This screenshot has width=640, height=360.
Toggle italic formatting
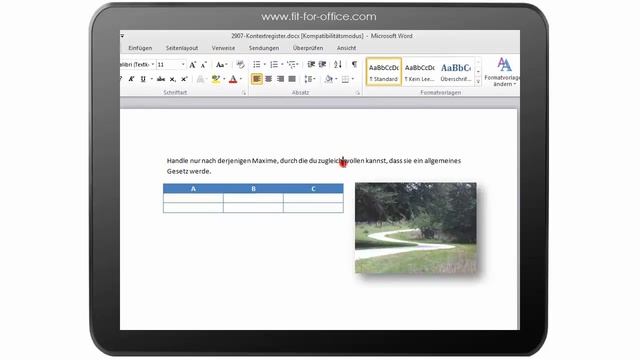click(131, 79)
